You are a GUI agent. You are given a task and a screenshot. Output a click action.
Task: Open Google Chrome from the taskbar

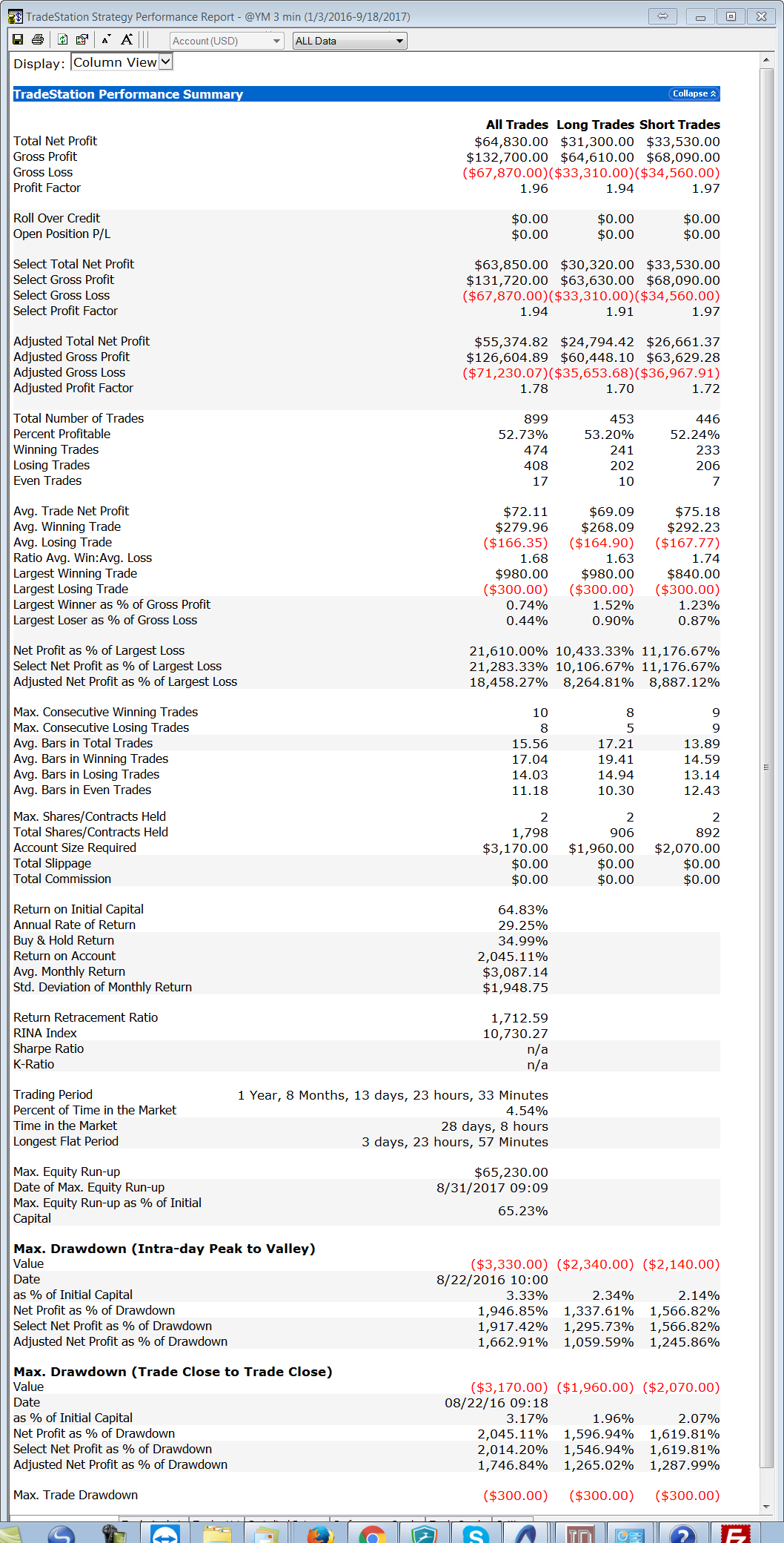372,1533
